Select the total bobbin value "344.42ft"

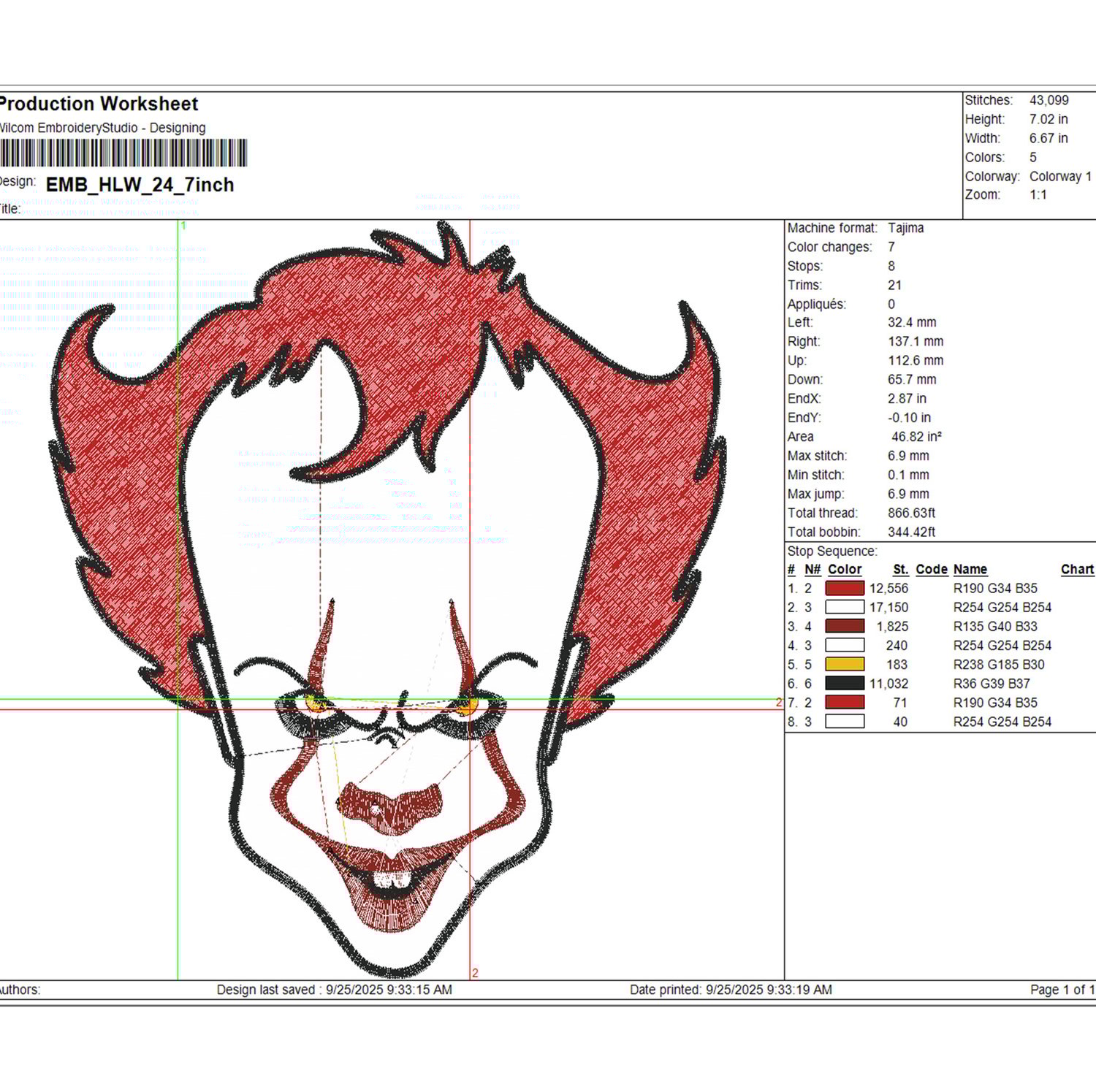[x=912, y=532]
